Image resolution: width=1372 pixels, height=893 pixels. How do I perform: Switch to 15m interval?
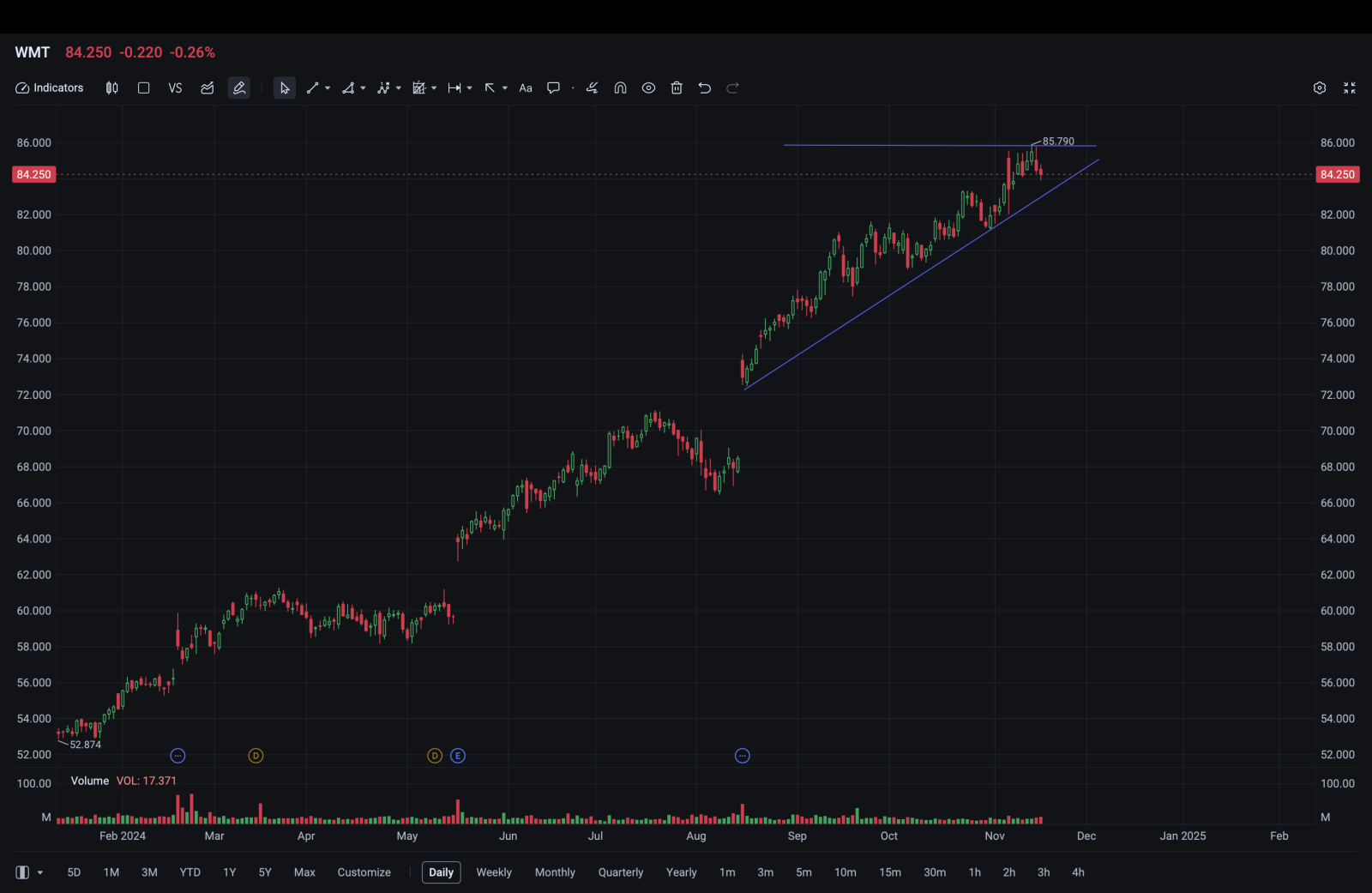pyautogui.click(x=890, y=872)
